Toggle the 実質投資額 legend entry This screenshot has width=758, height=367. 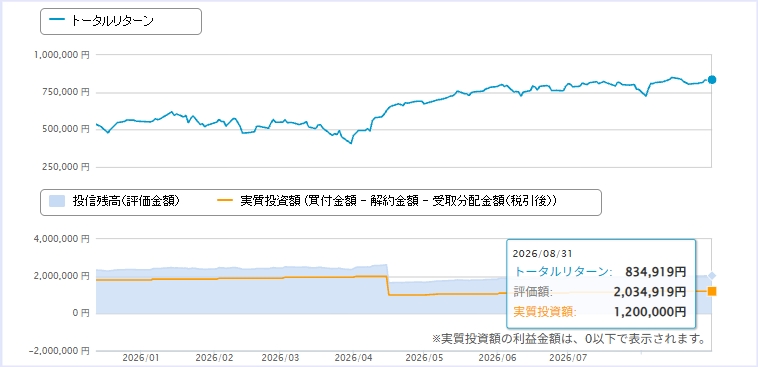tap(387, 201)
